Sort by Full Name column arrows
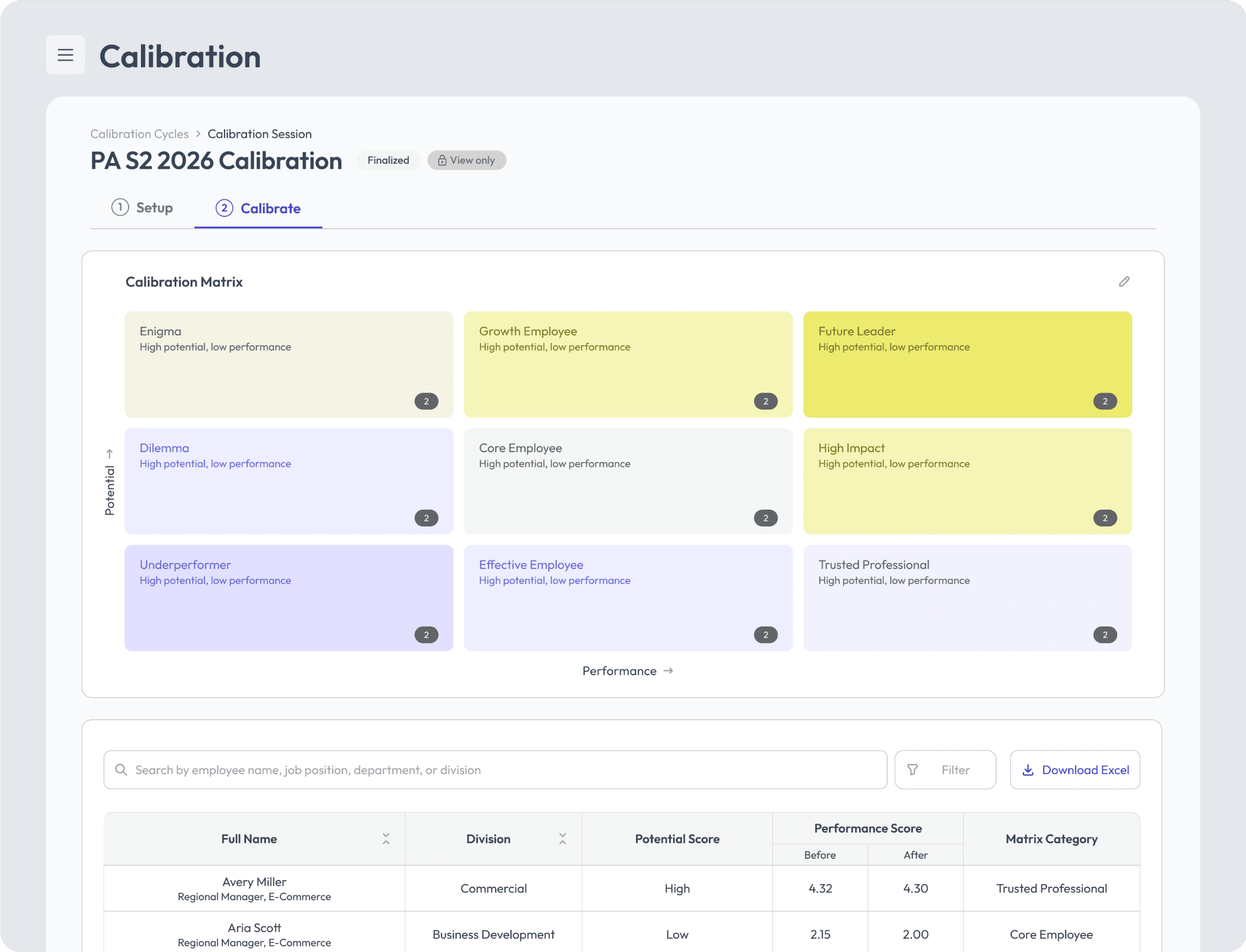 point(386,839)
